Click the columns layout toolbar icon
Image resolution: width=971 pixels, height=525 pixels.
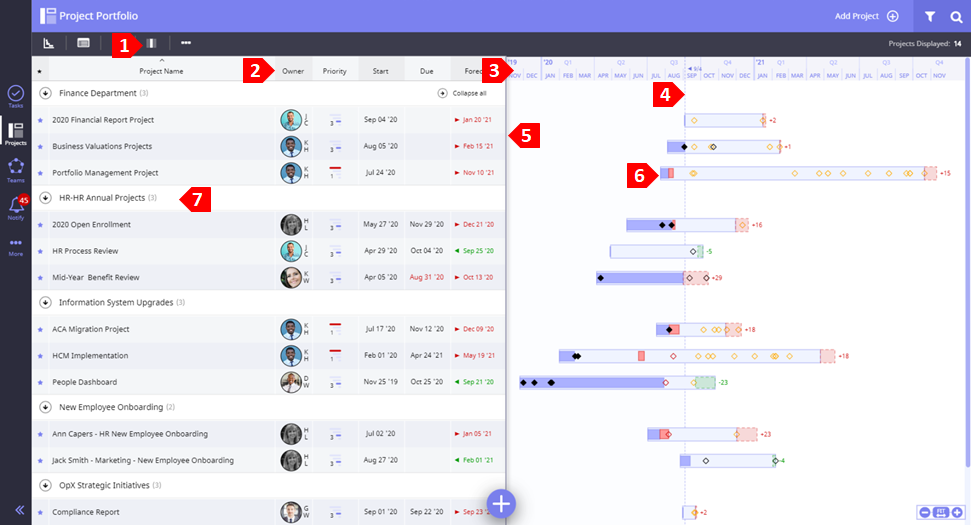152,43
